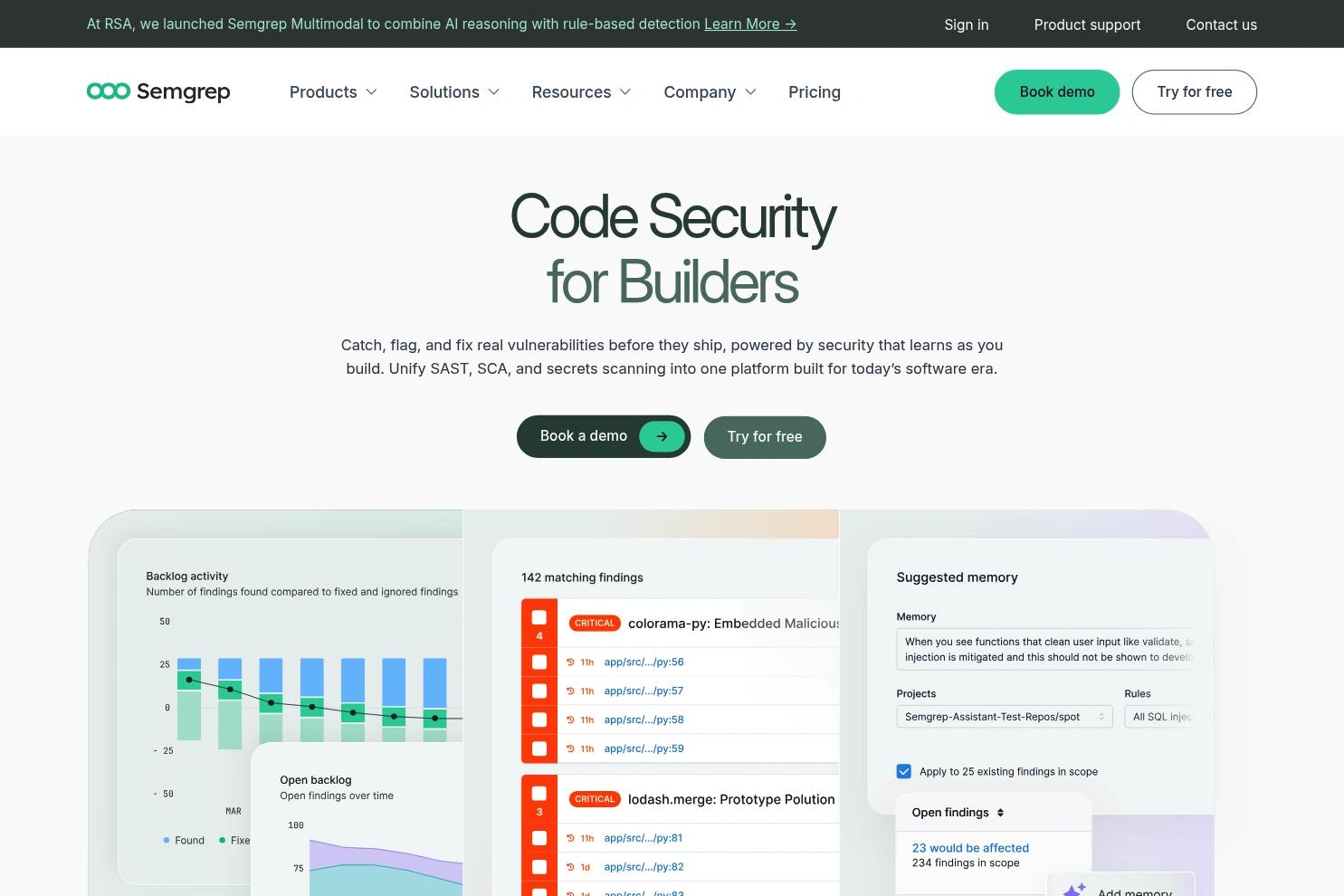Click the Backlog activity chart title

[x=187, y=576]
